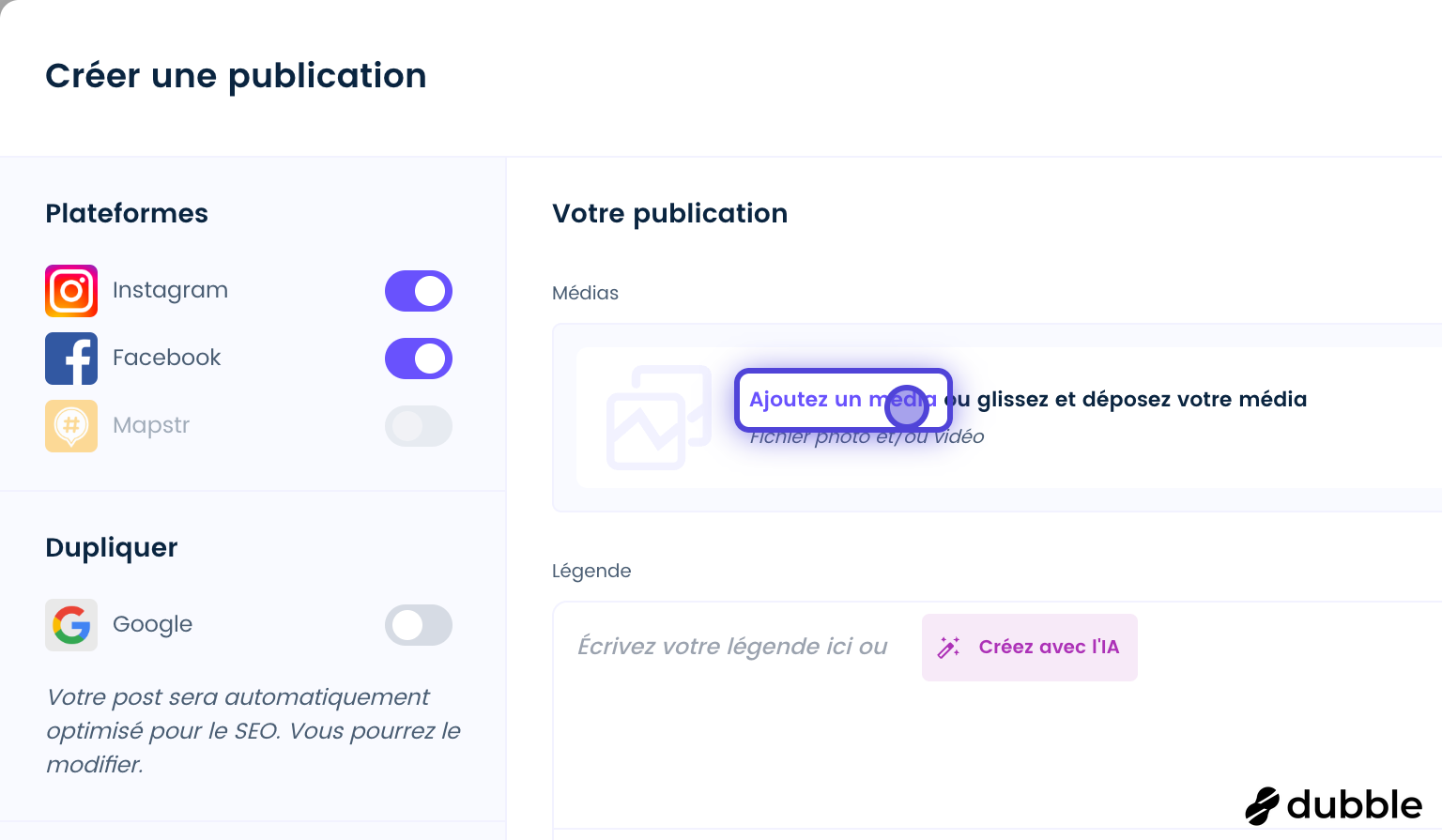Select the Google label under Dupliquer

(x=152, y=625)
